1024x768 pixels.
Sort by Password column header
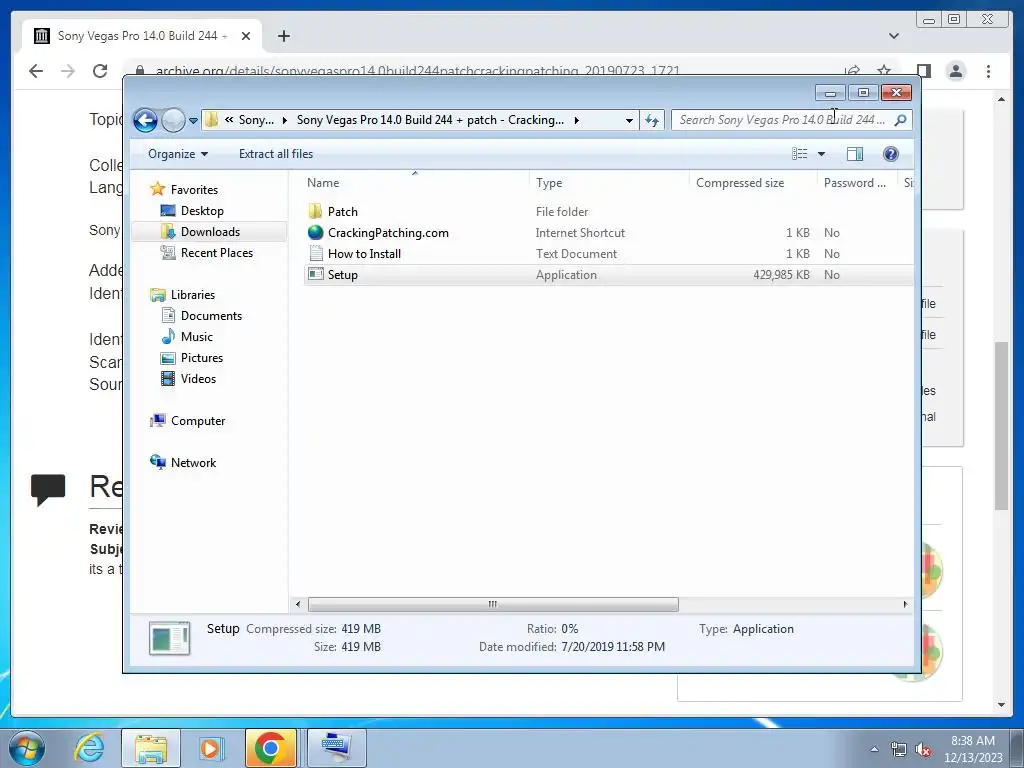pos(857,184)
